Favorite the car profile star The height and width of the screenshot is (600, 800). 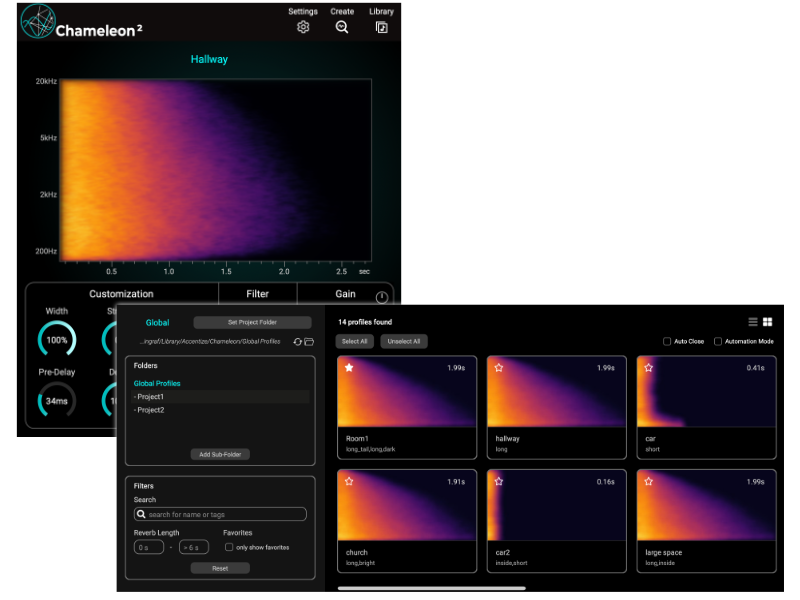pyautogui.click(x=648, y=367)
